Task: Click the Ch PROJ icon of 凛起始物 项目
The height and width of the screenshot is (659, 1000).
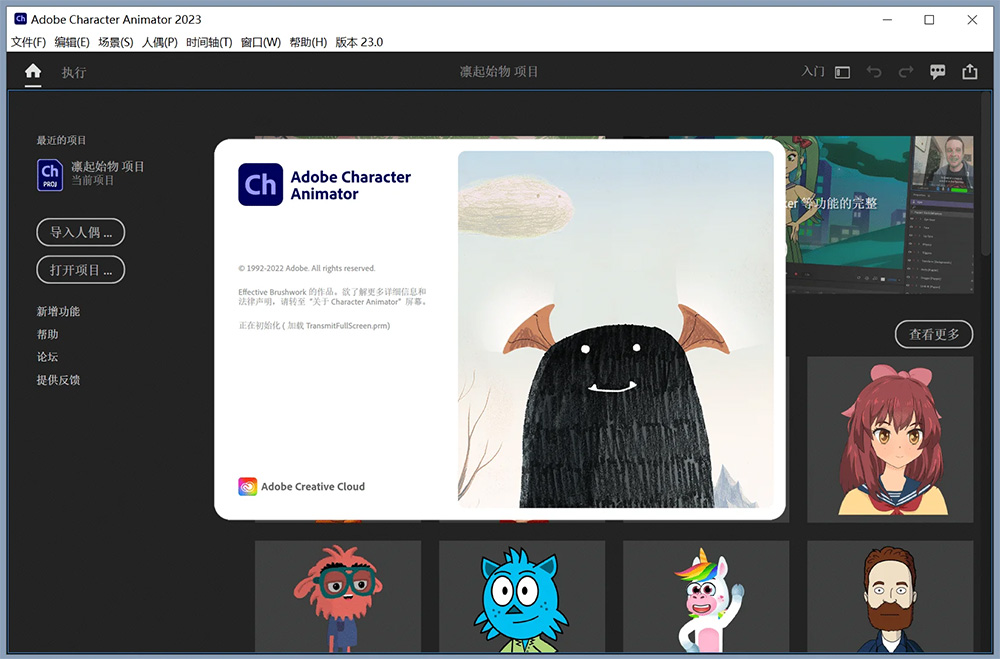Action: click(x=49, y=175)
